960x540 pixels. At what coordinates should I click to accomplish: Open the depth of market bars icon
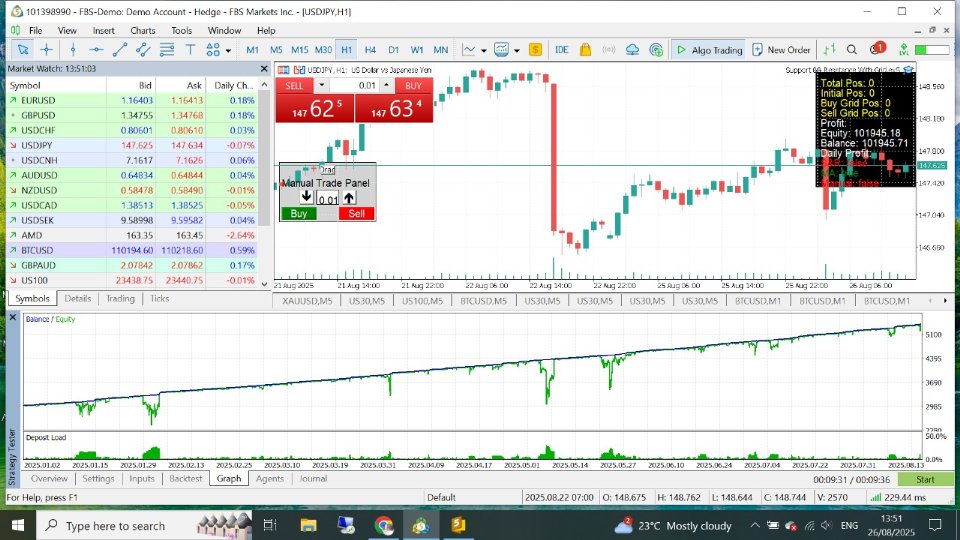(x=830, y=50)
